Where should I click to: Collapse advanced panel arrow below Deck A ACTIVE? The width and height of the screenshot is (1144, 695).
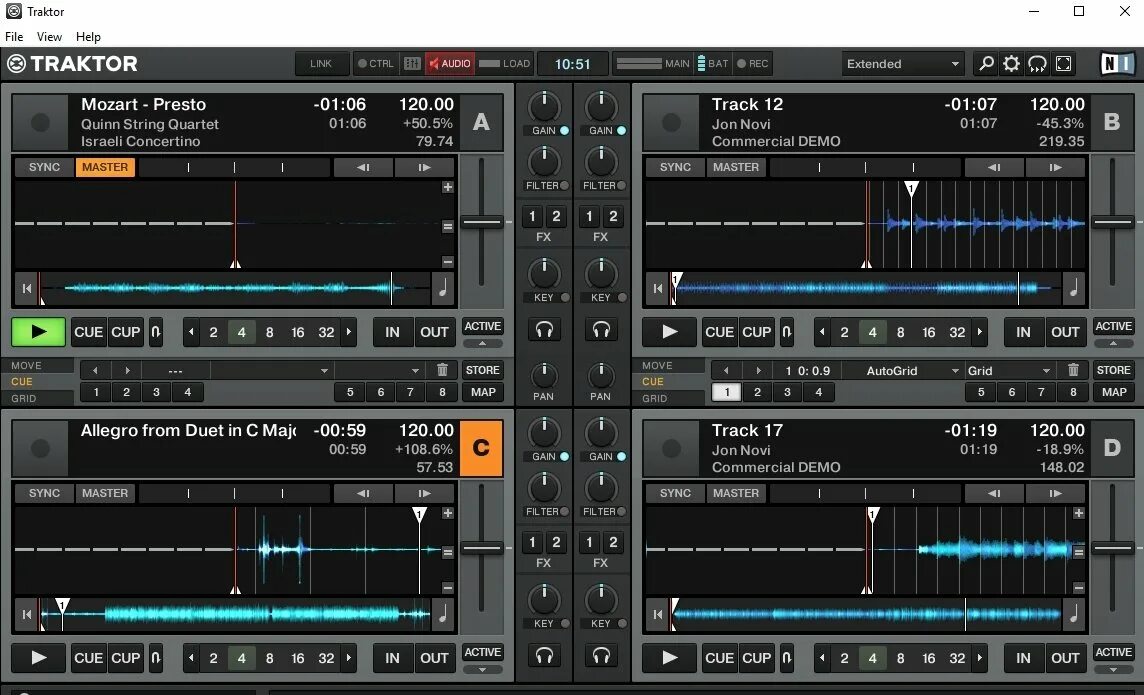point(482,343)
